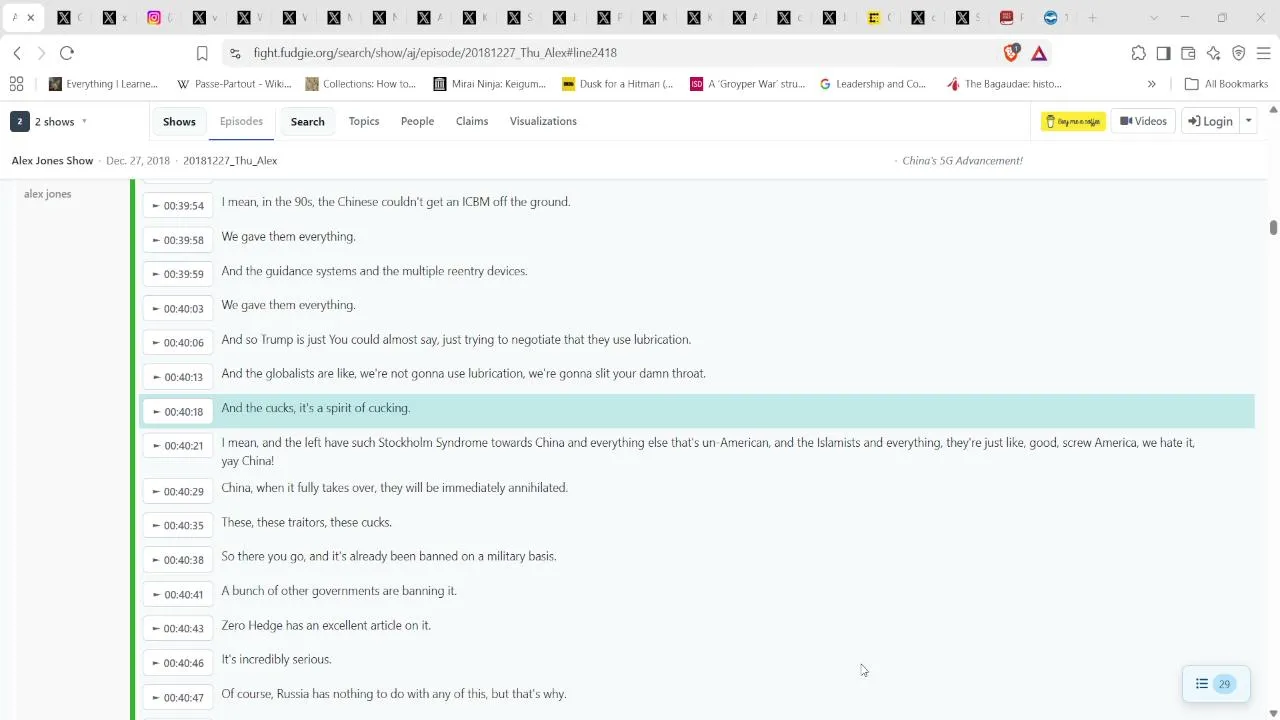Open the People tab
The image size is (1280, 720).
coord(417,121)
